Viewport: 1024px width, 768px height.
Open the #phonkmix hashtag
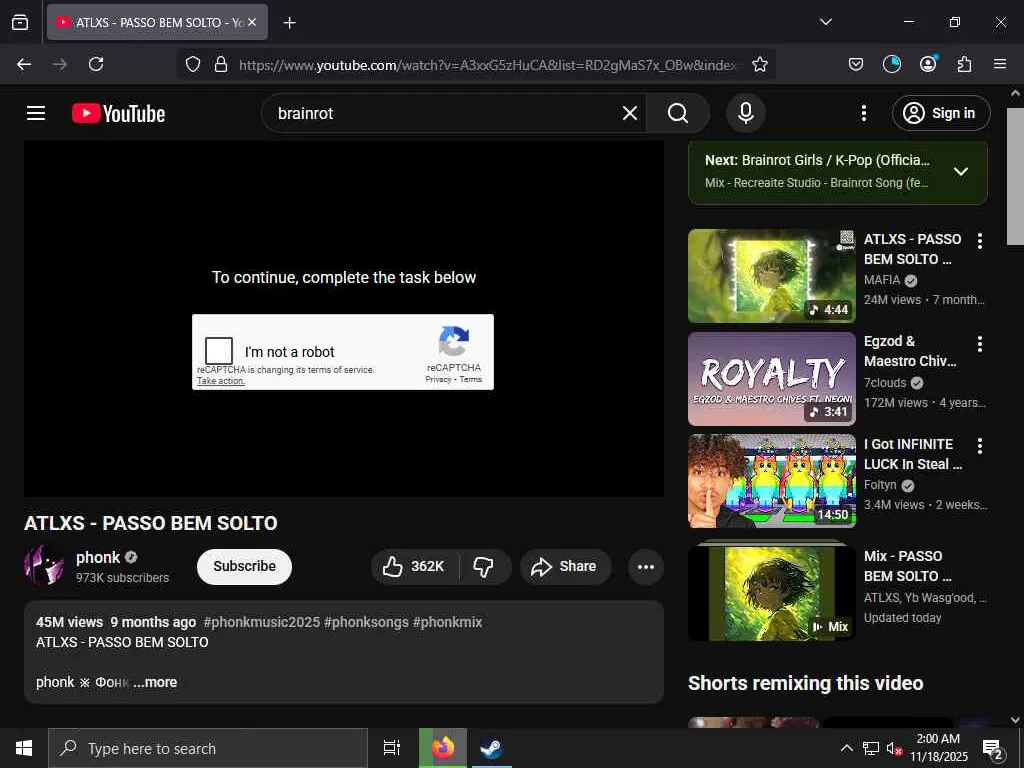coord(447,622)
